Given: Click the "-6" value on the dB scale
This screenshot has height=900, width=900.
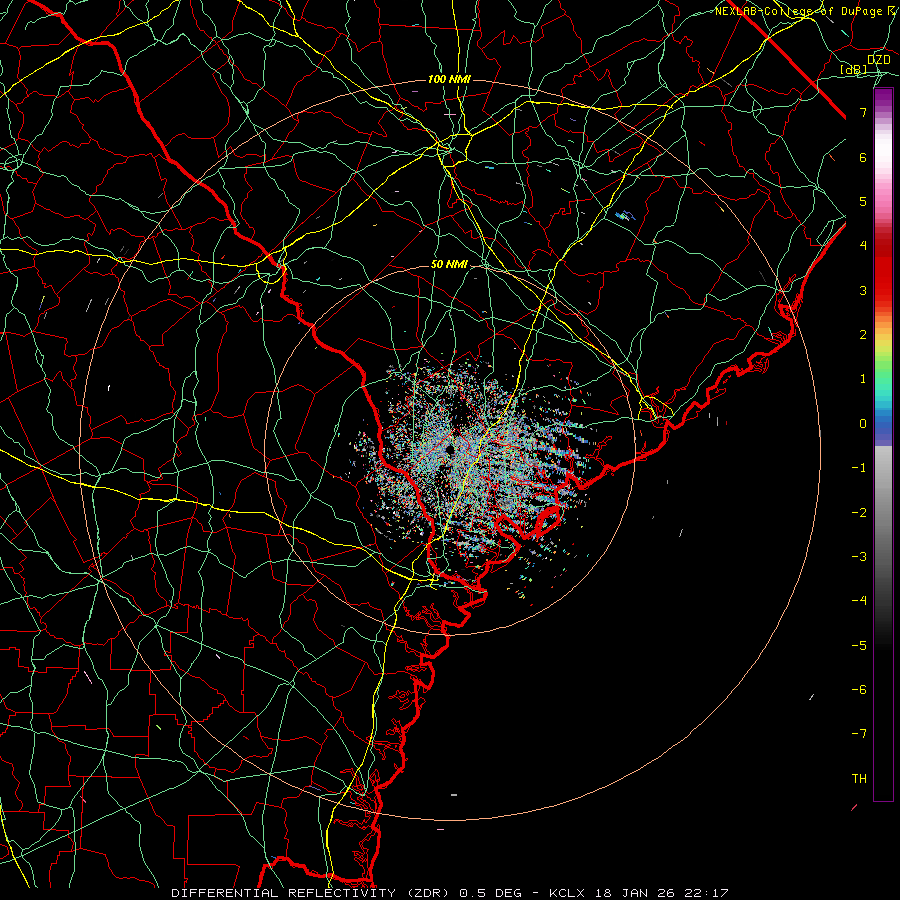Looking at the screenshot, I should [x=859, y=690].
